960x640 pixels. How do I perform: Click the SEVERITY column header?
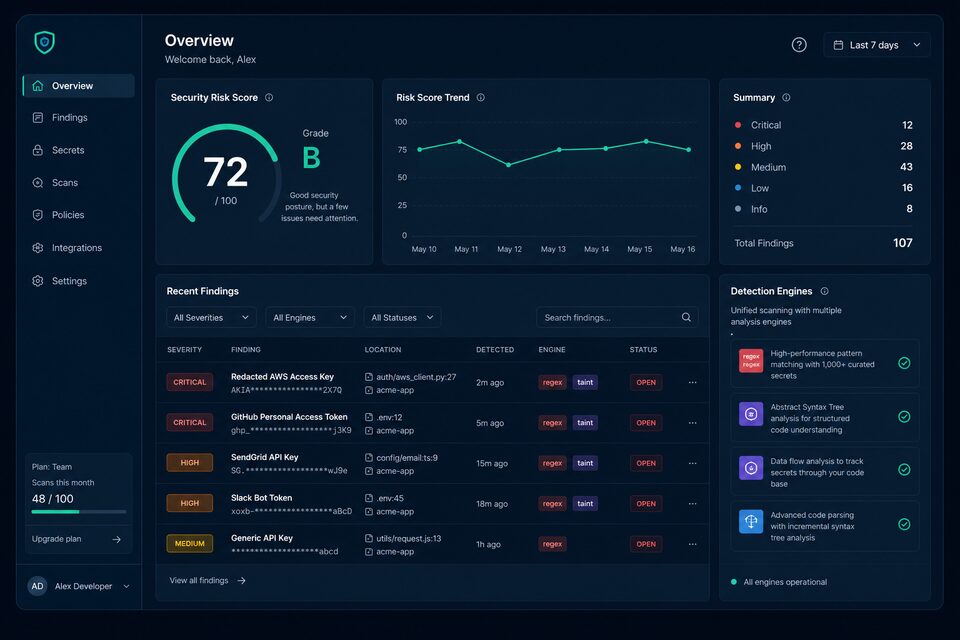click(x=184, y=350)
